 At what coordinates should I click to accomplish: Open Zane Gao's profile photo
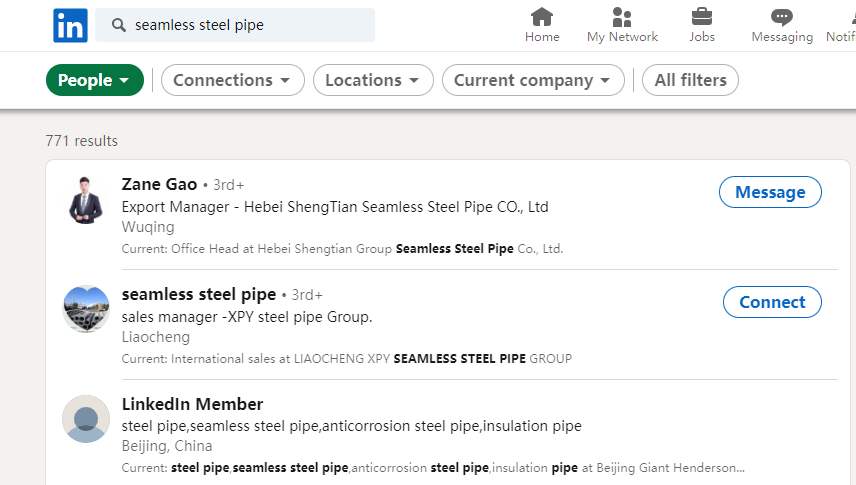click(85, 199)
